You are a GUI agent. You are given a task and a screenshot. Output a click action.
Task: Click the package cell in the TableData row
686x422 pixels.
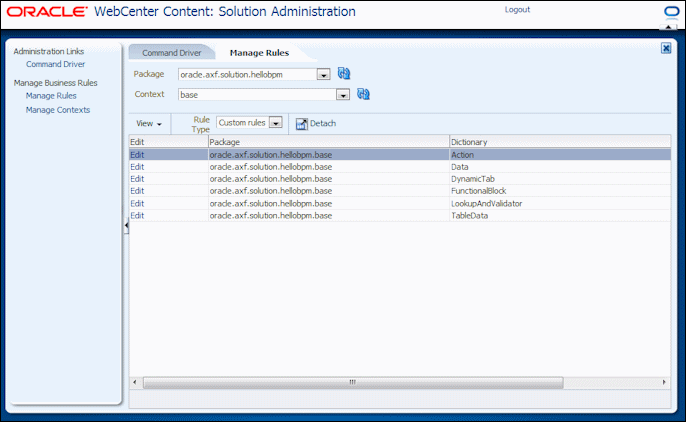coord(329,216)
